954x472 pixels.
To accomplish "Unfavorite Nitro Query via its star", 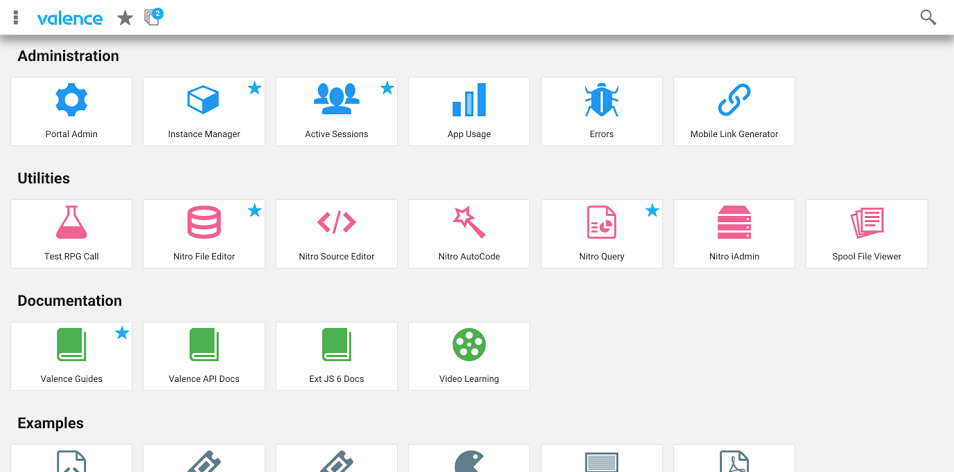I will pos(652,210).
